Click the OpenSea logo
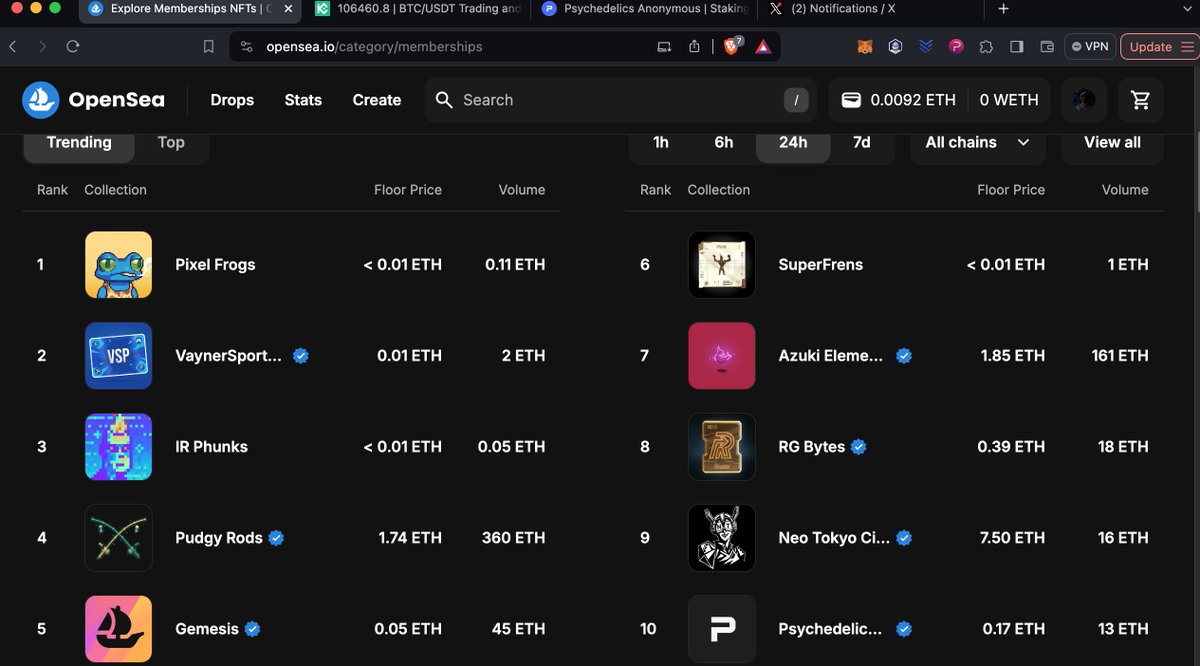The image size is (1200, 666). point(92,100)
